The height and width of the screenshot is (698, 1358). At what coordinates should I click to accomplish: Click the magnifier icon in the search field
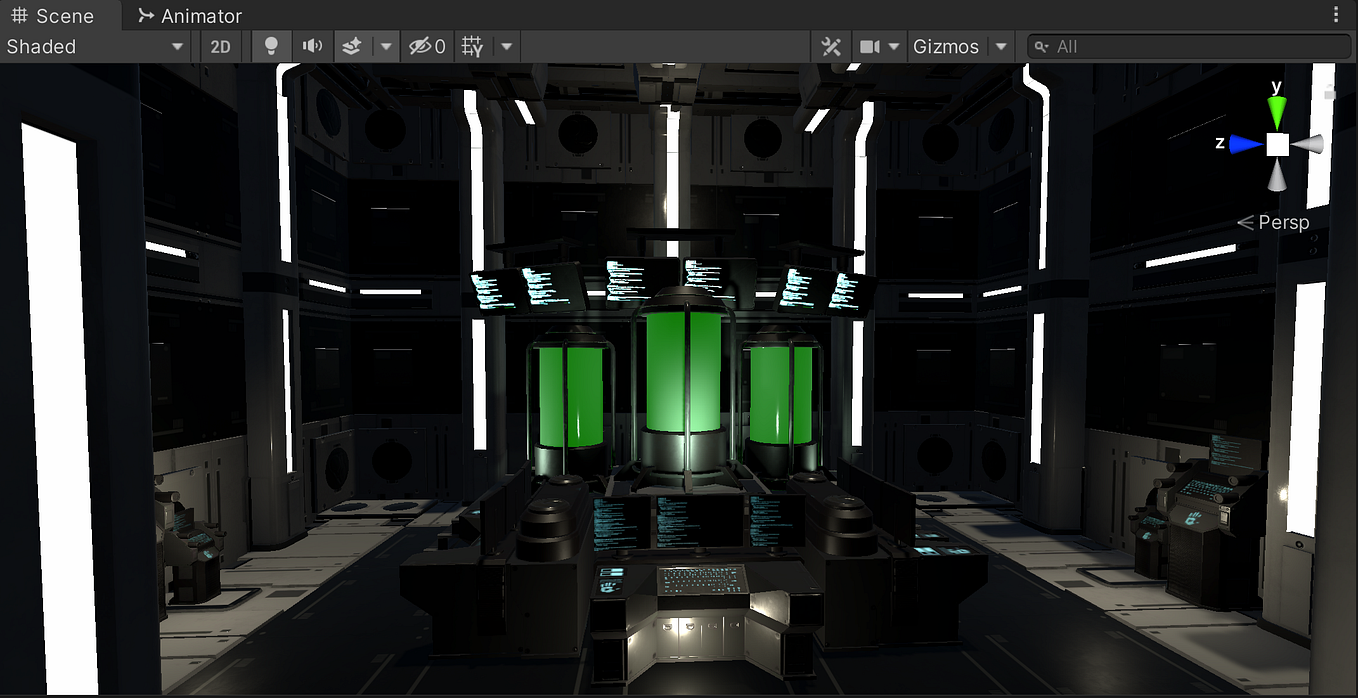tap(1043, 46)
